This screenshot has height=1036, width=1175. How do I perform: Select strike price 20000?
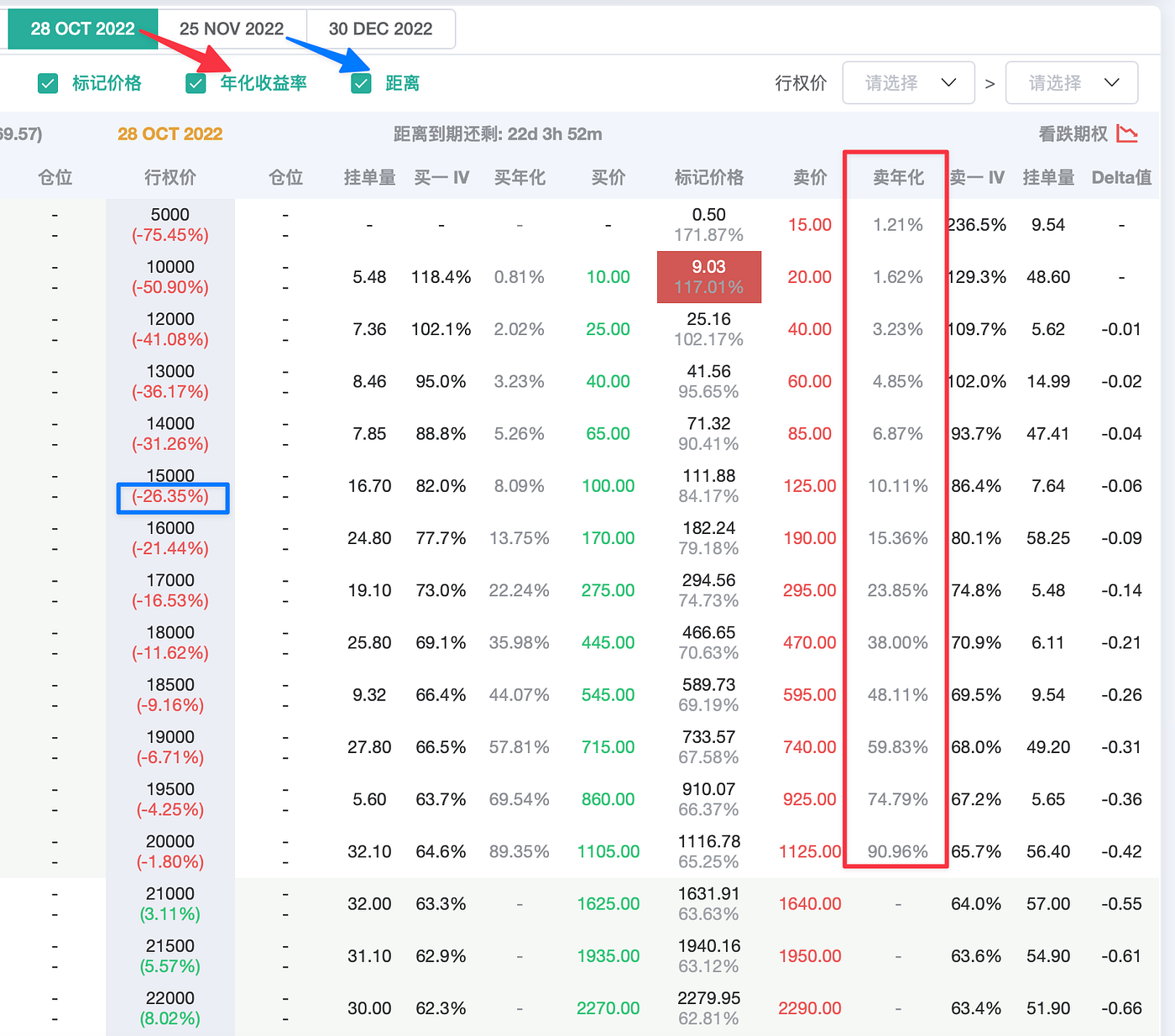pos(170,841)
